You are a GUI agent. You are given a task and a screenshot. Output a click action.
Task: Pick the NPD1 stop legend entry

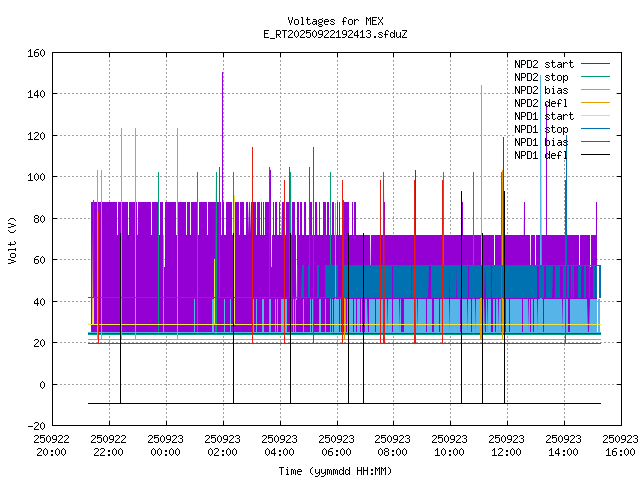[541, 129]
